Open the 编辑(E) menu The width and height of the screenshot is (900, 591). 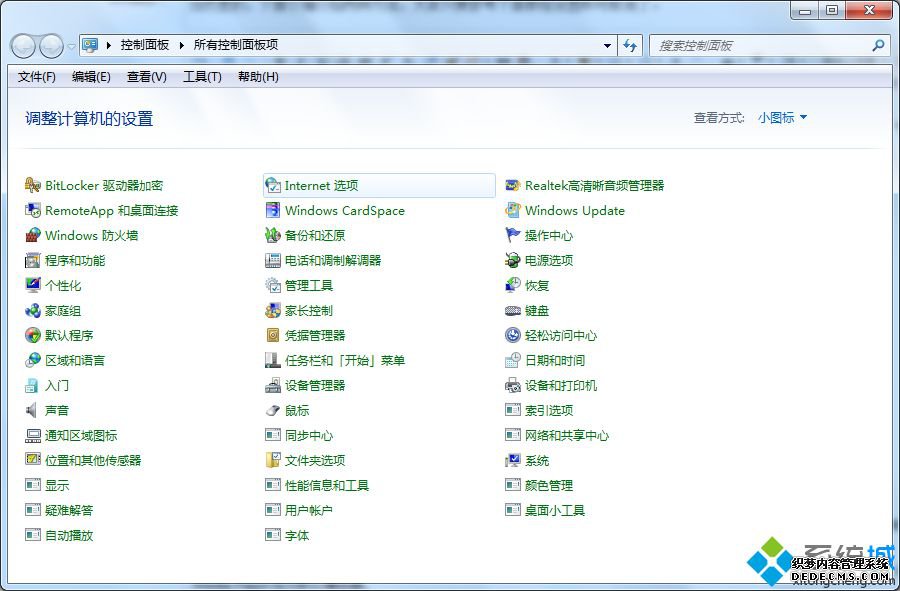(91, 77)
